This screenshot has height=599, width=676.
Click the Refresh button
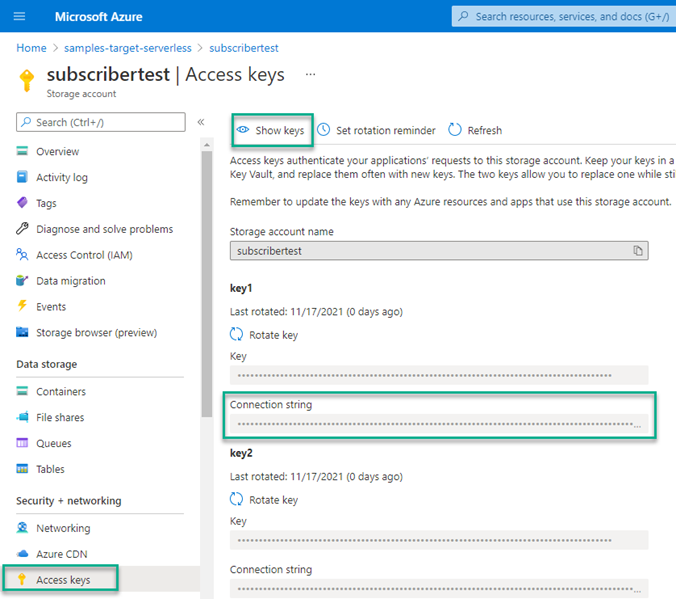(475, 130)
